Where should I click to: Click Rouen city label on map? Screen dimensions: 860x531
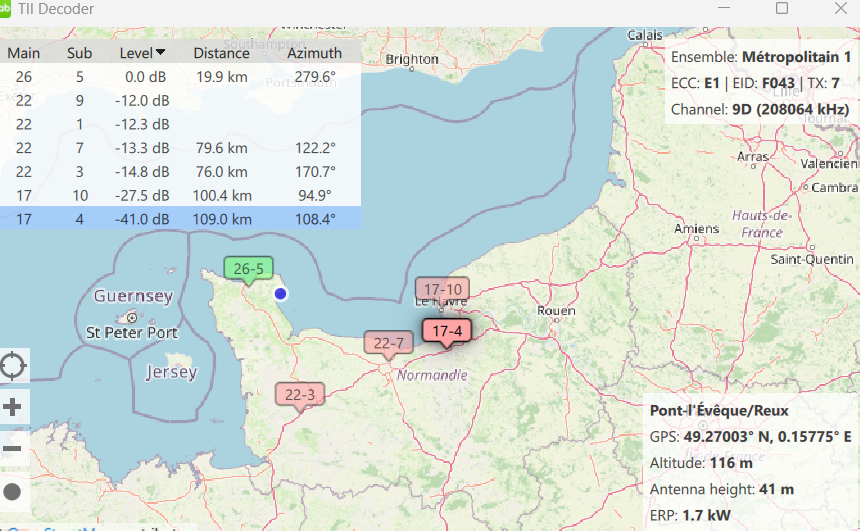(x=556, y=311)
